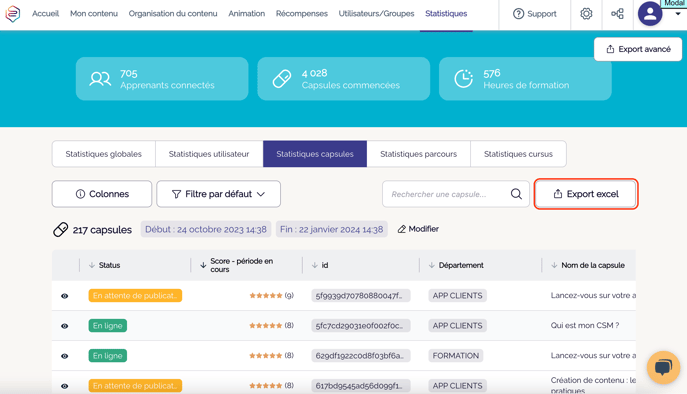Click the app logo in the top bar

click(x=13, y=14)
